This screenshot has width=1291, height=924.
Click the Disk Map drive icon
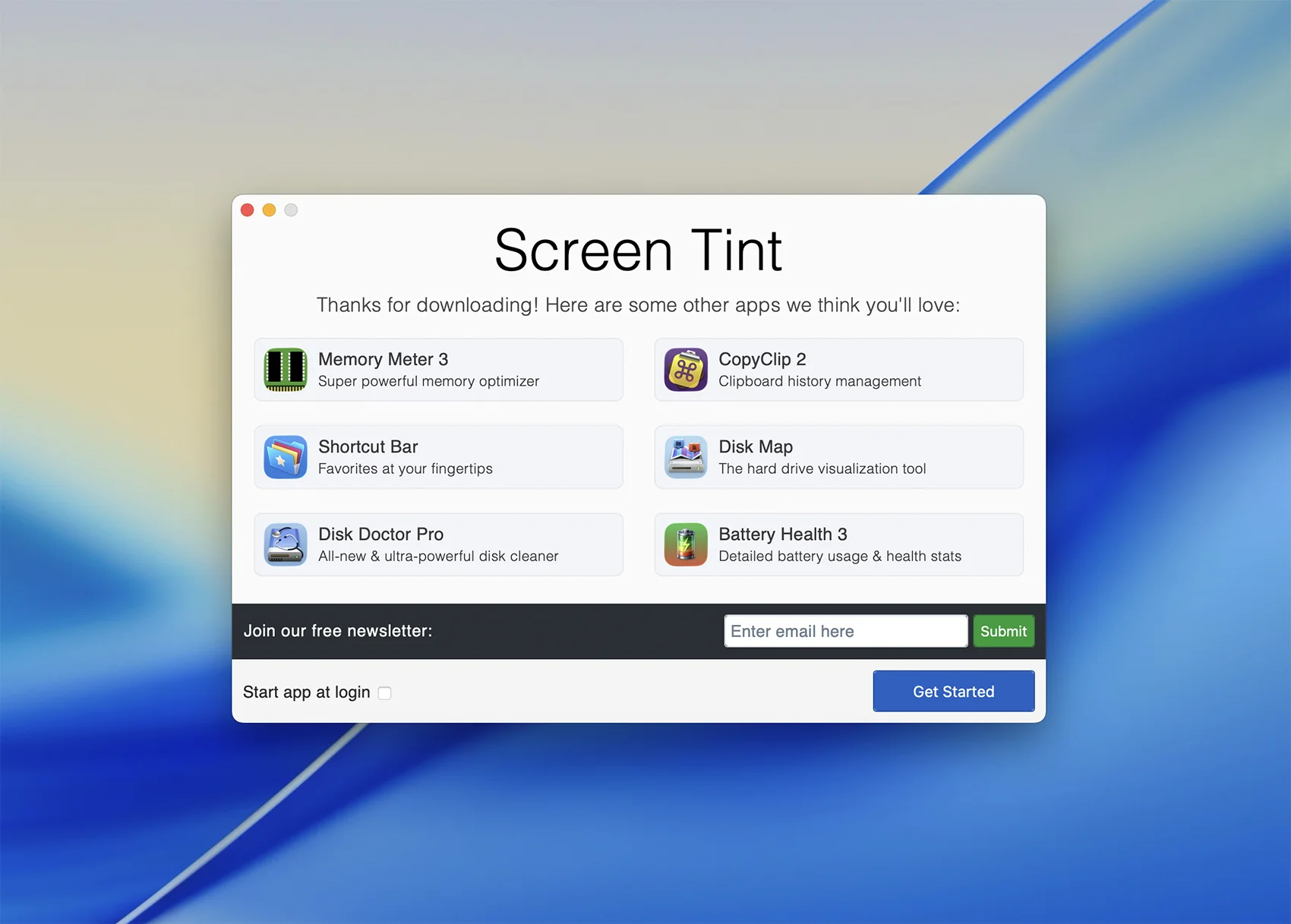click(686, 457)
